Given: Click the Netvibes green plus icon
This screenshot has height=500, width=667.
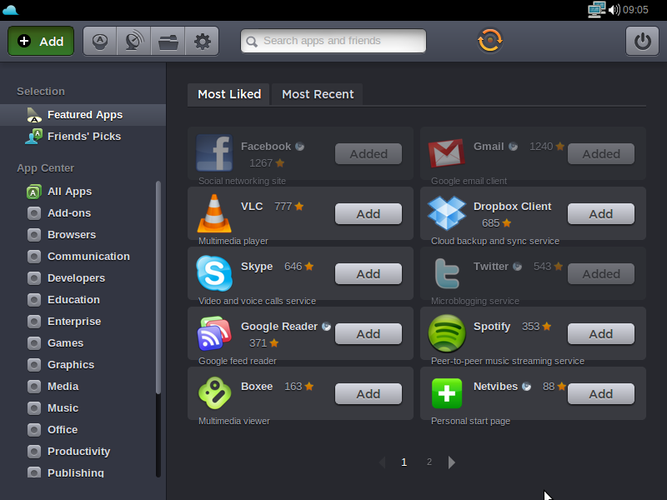Looking at the screenshot, I should tap(447, 393).
